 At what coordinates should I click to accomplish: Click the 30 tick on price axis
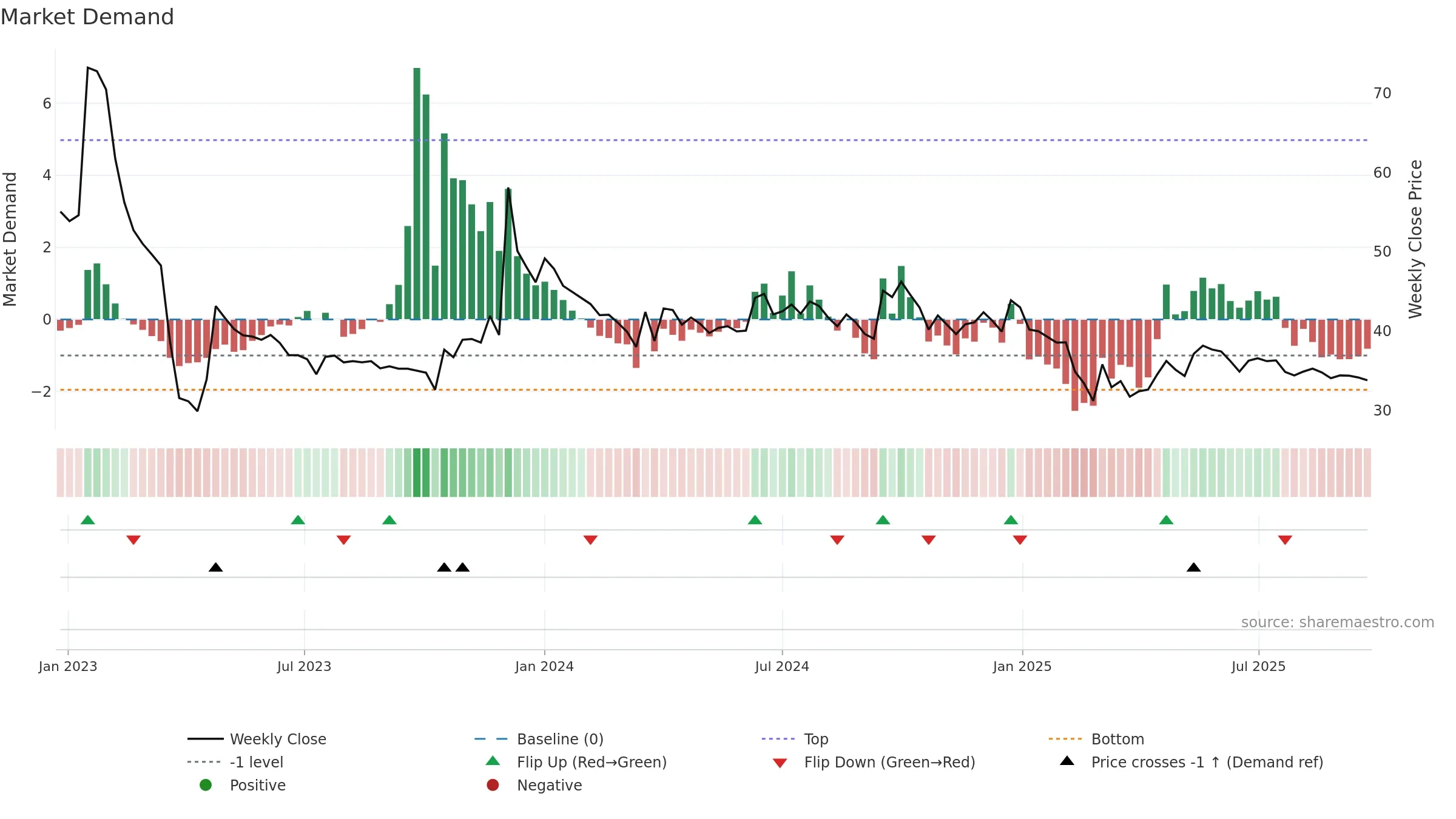(1382, 411)
